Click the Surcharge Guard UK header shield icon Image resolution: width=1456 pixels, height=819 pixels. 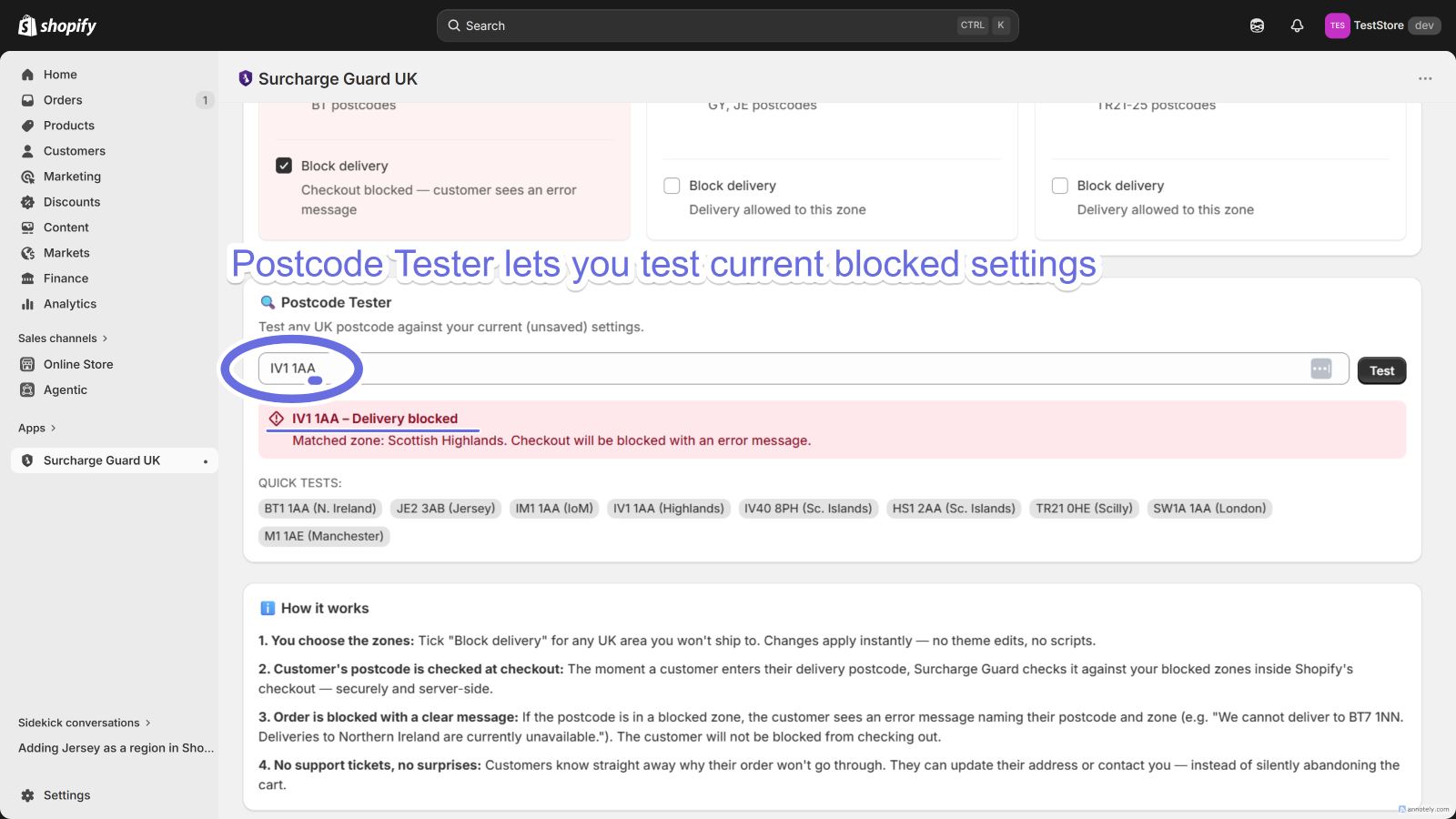245,78
